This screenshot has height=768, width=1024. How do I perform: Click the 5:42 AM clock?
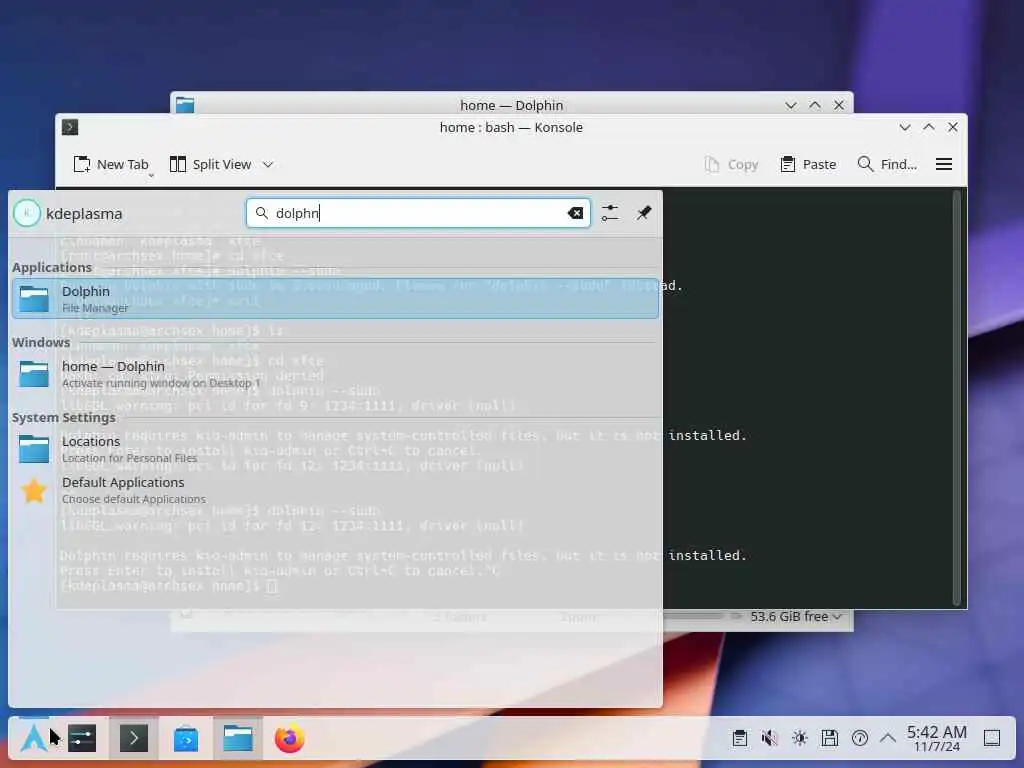pos(936,739)
